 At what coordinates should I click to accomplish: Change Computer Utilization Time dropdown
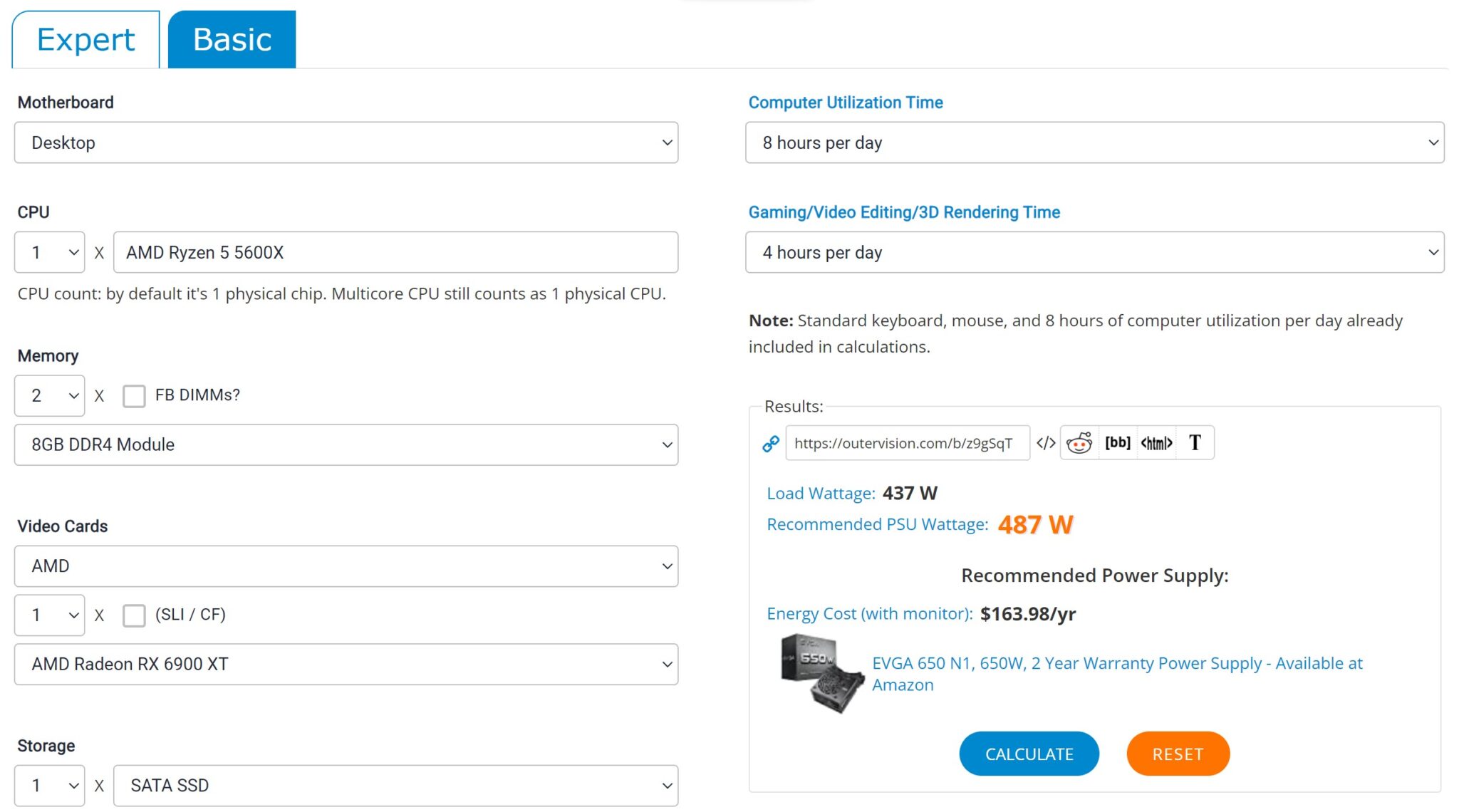tap(1094, 142)
